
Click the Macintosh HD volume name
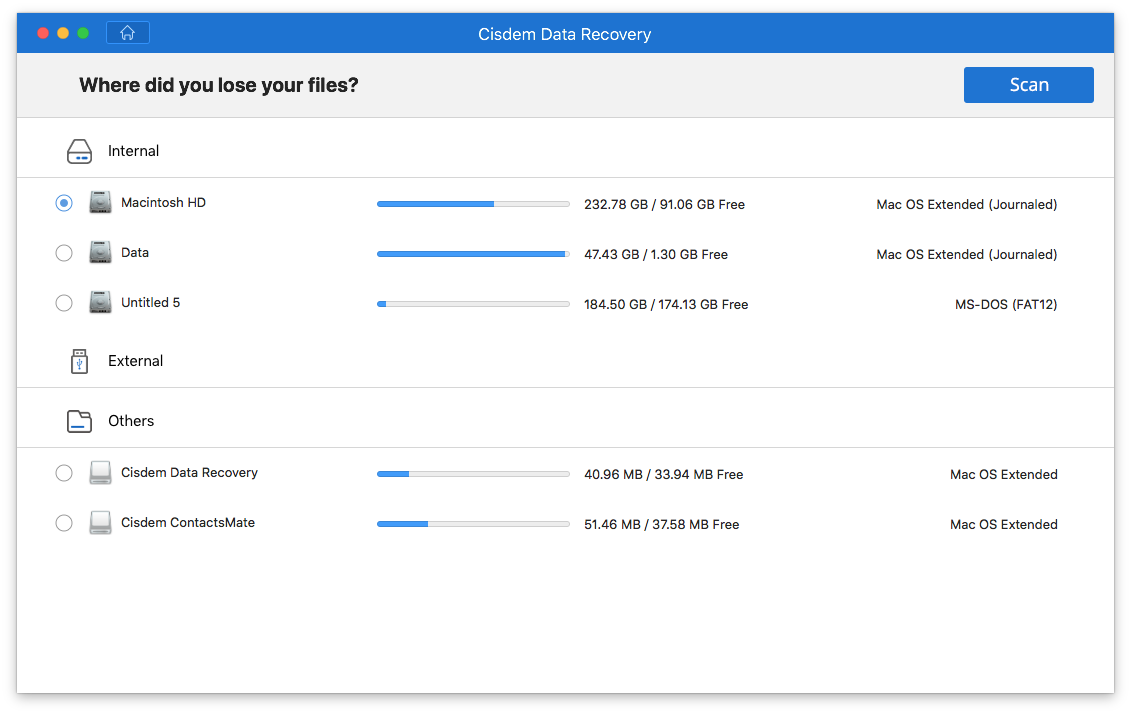(164, 203)
